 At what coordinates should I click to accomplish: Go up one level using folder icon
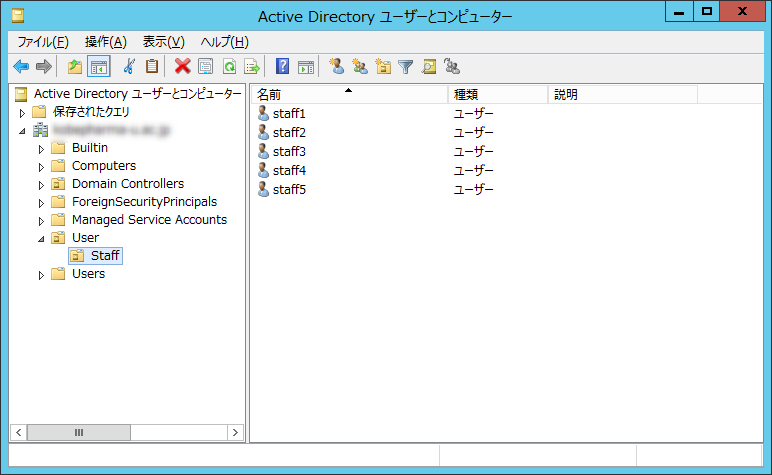[75, 66]
